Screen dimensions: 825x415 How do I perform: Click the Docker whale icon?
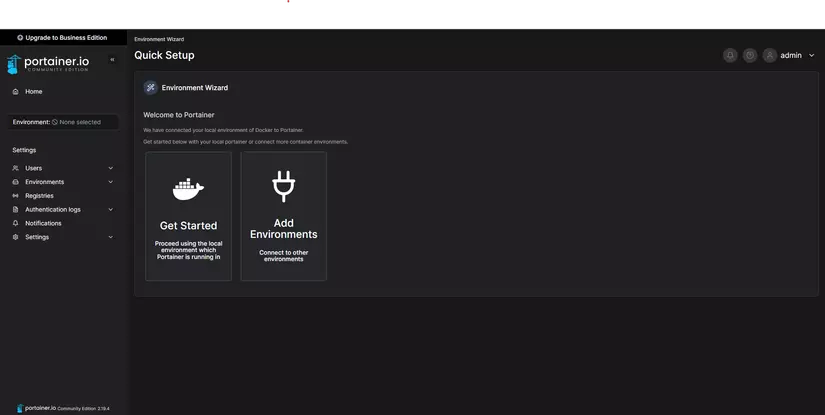click(188, 188)
